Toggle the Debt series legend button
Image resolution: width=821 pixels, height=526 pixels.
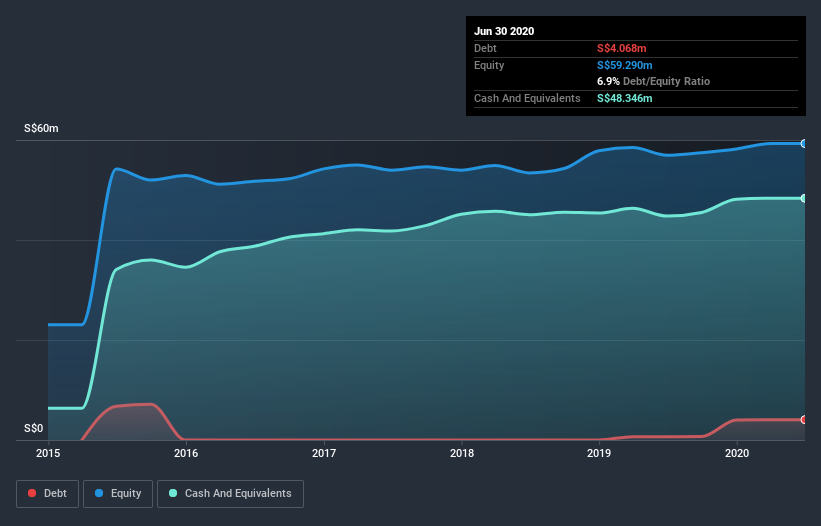click(48, 494)
